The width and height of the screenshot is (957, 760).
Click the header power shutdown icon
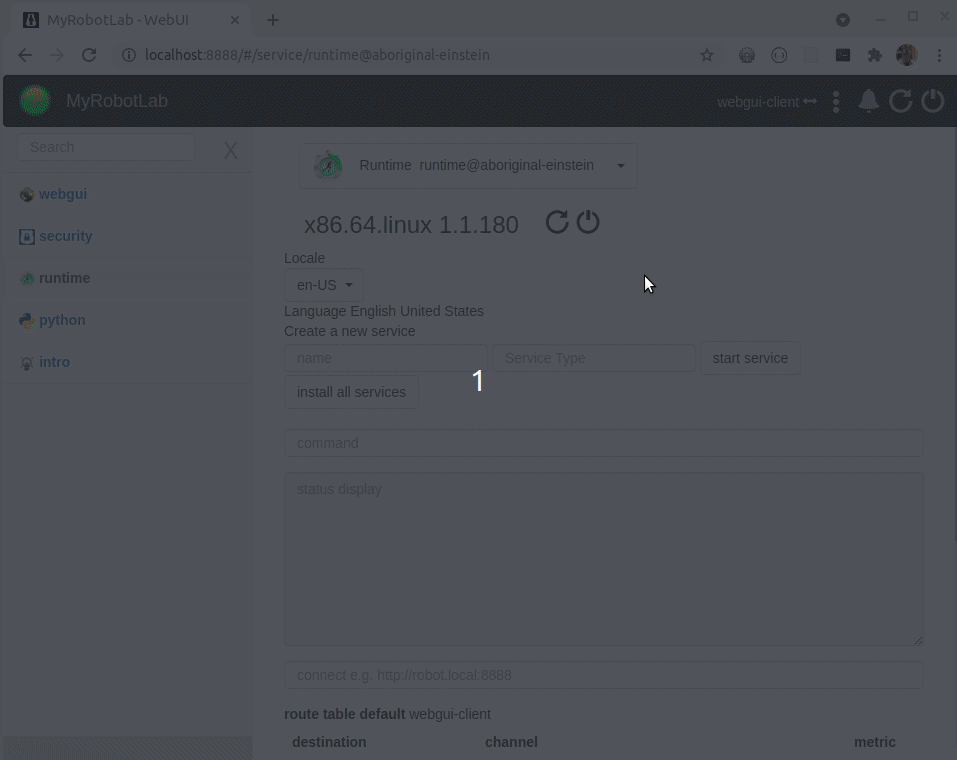(x=933, y=101)
